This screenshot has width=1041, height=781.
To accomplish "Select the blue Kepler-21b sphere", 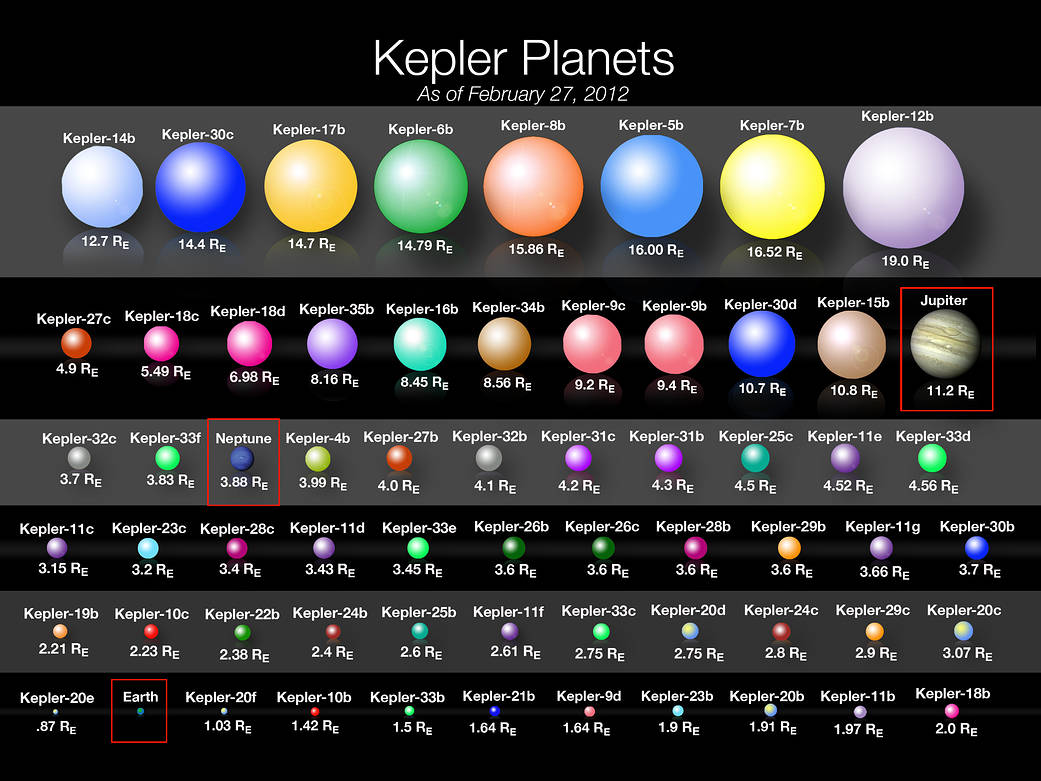I will [495, 711].
